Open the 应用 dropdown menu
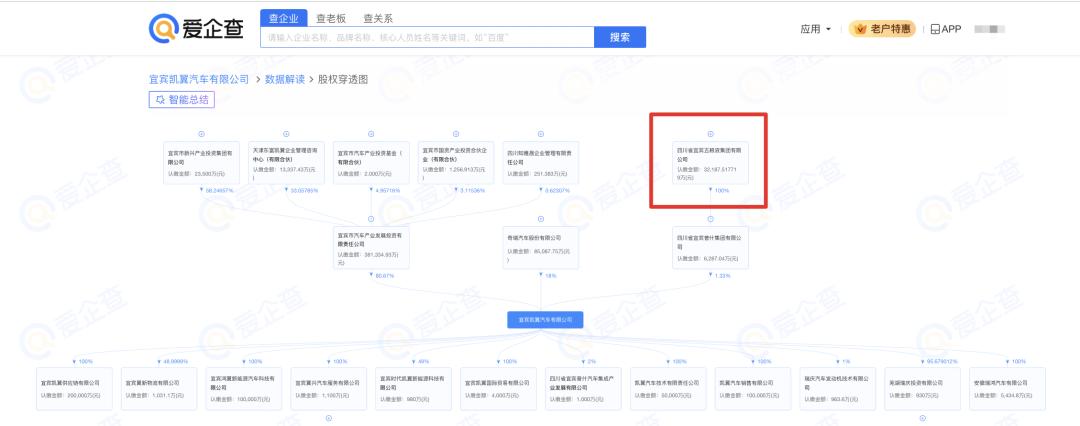1080x426 pixels. (815, 29)
